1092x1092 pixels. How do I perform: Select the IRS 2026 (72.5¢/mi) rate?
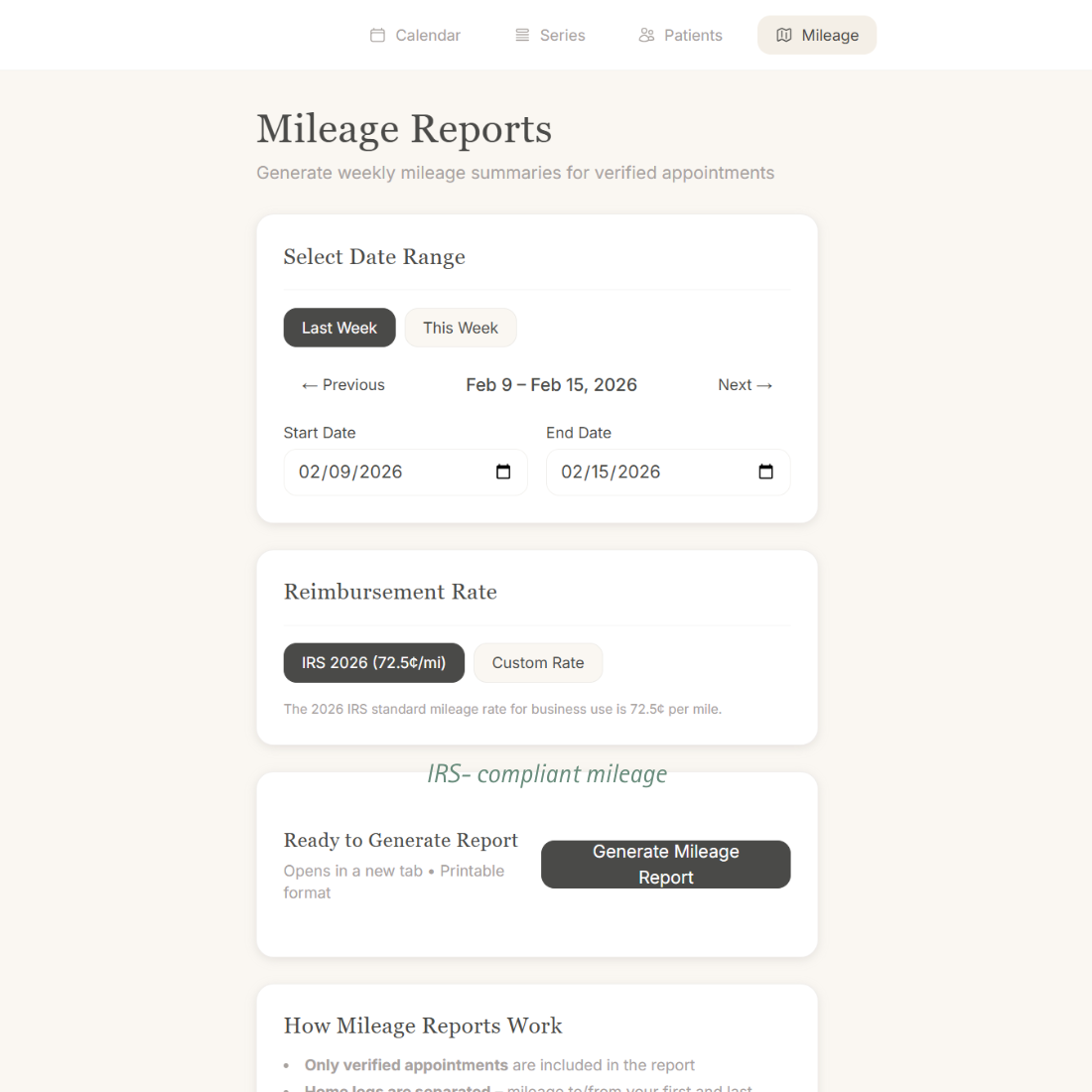click(x=373, y=662)
